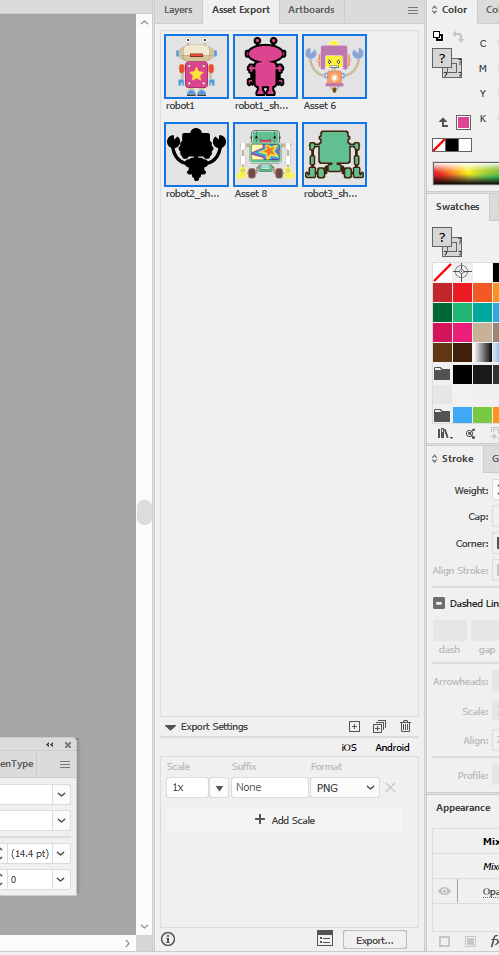499x955 pixels.
Task: Click the first swatch group folder icon
Action: pyautogui.click(x=442, y=374)
